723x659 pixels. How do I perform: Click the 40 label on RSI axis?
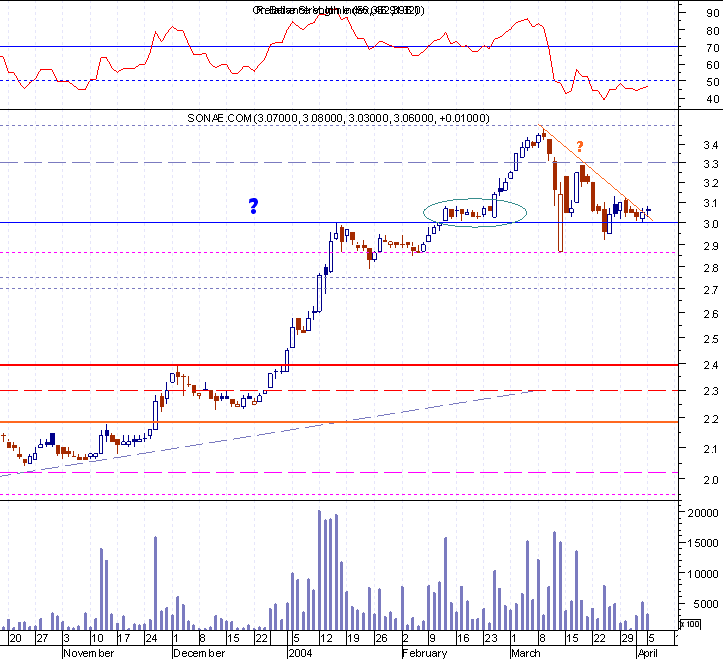tap(712, 99)
